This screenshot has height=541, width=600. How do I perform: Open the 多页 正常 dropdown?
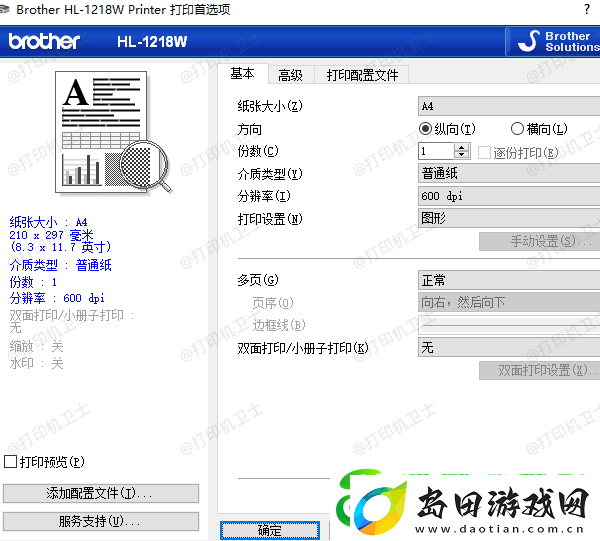(x=509, y=280)
